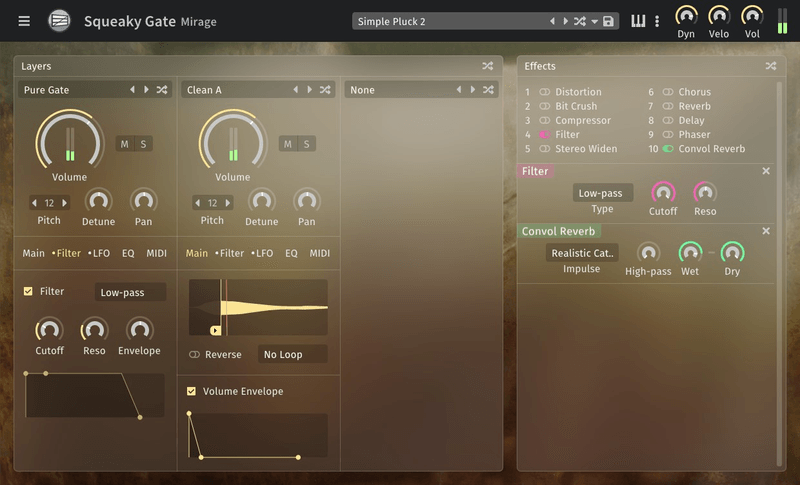800x485 pixels.
Task: Disable the Volume Envelope checkbox
Action: pos(191,391)
